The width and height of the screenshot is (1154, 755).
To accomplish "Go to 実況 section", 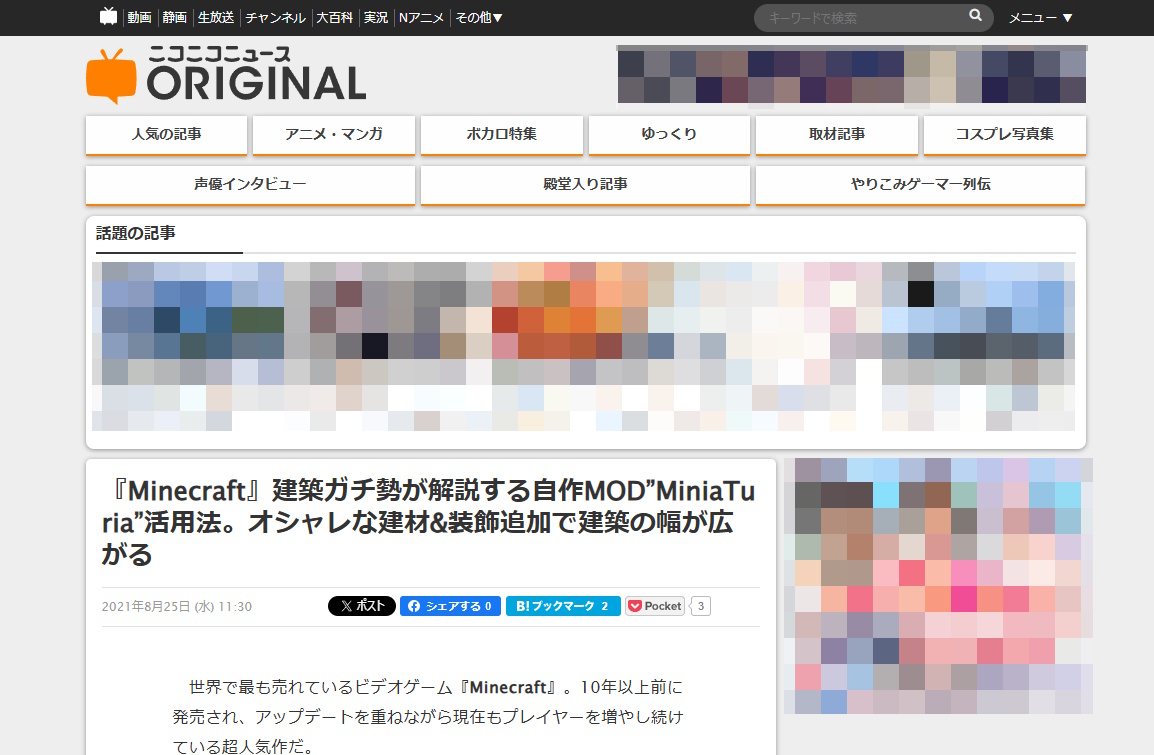I will click(375, 18).
